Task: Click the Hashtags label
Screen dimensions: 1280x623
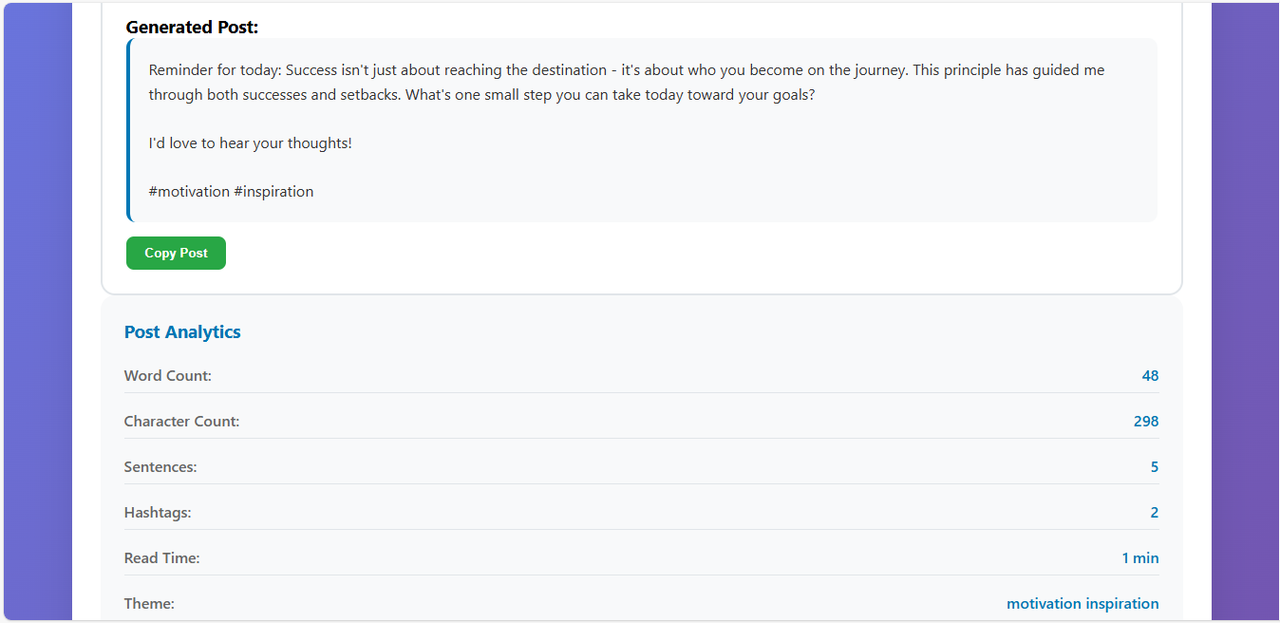Action: [x=157, y=513]
